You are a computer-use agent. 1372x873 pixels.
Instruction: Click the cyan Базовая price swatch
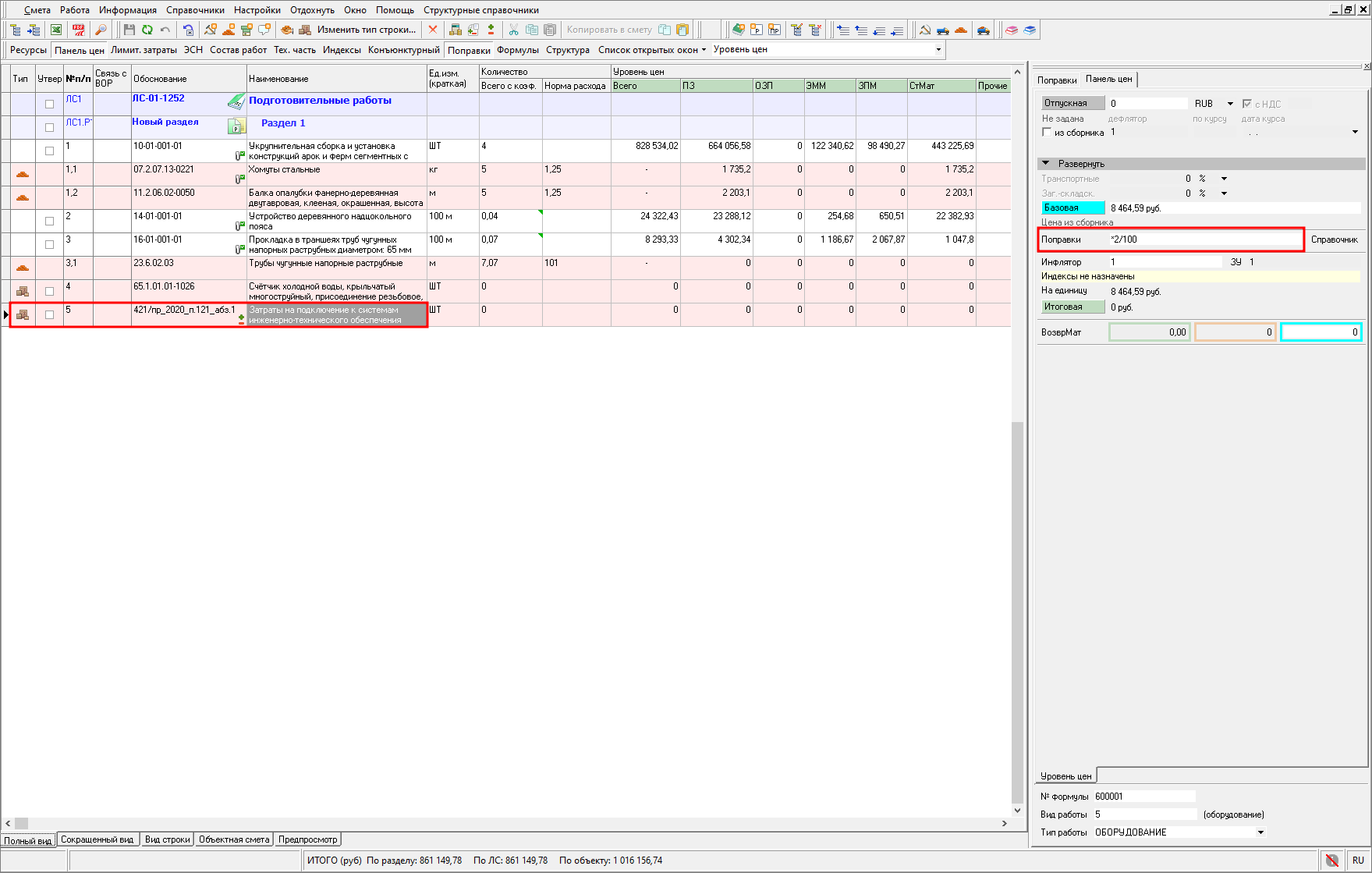pos(1073,208)
